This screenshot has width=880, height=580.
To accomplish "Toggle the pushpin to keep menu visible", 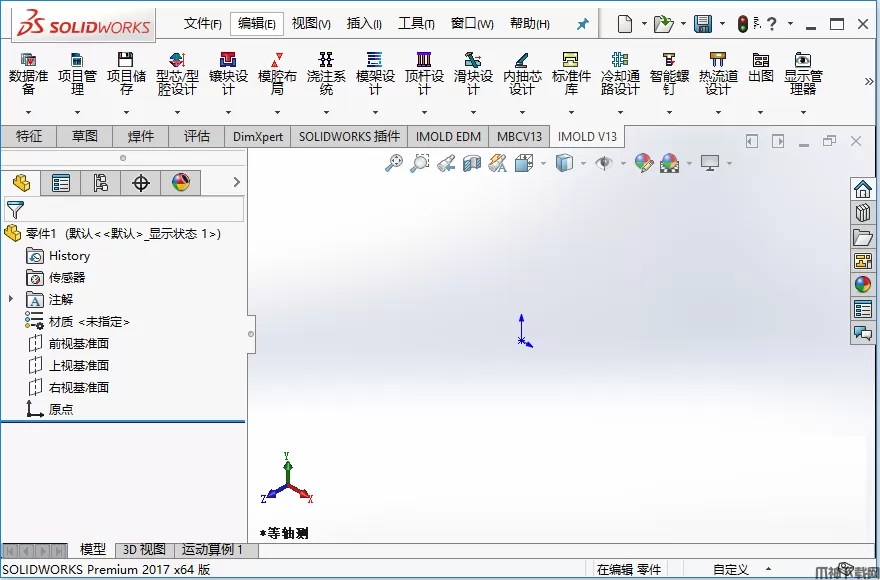I will tap(582, 24).
